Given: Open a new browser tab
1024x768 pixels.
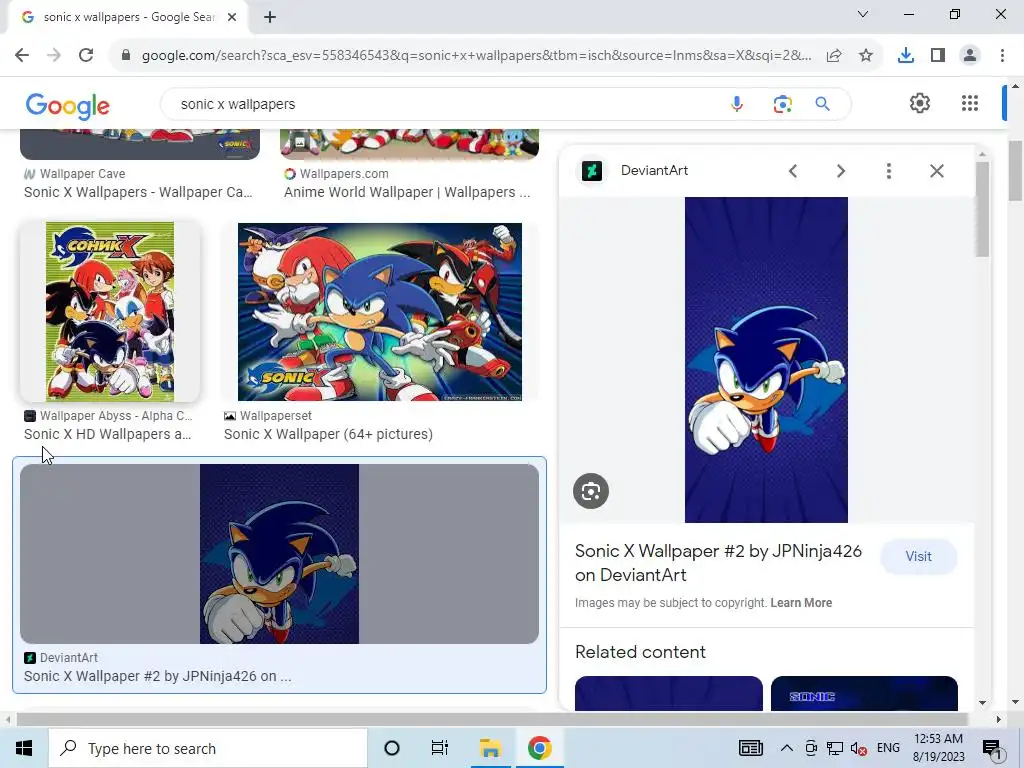Looking at the screenshot, I should [x=270, y=17].
